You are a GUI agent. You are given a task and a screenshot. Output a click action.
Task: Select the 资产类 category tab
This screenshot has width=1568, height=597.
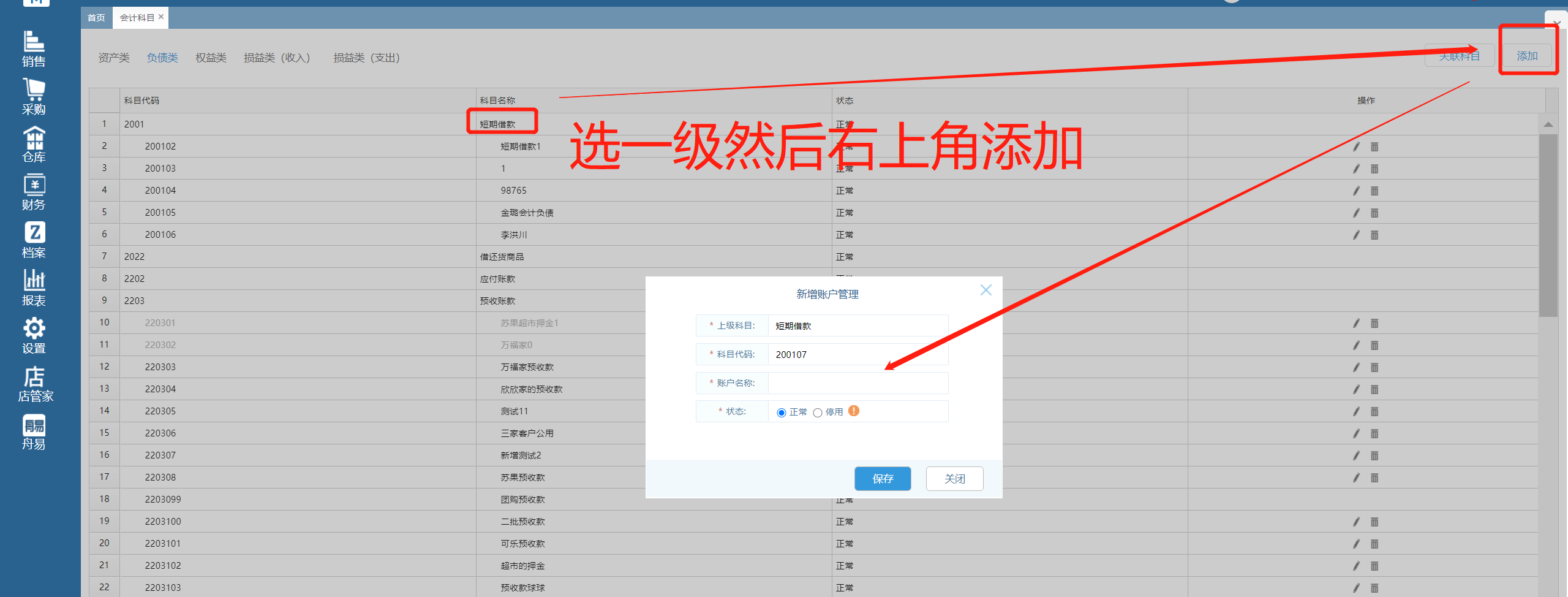click(x=114, y=58)
